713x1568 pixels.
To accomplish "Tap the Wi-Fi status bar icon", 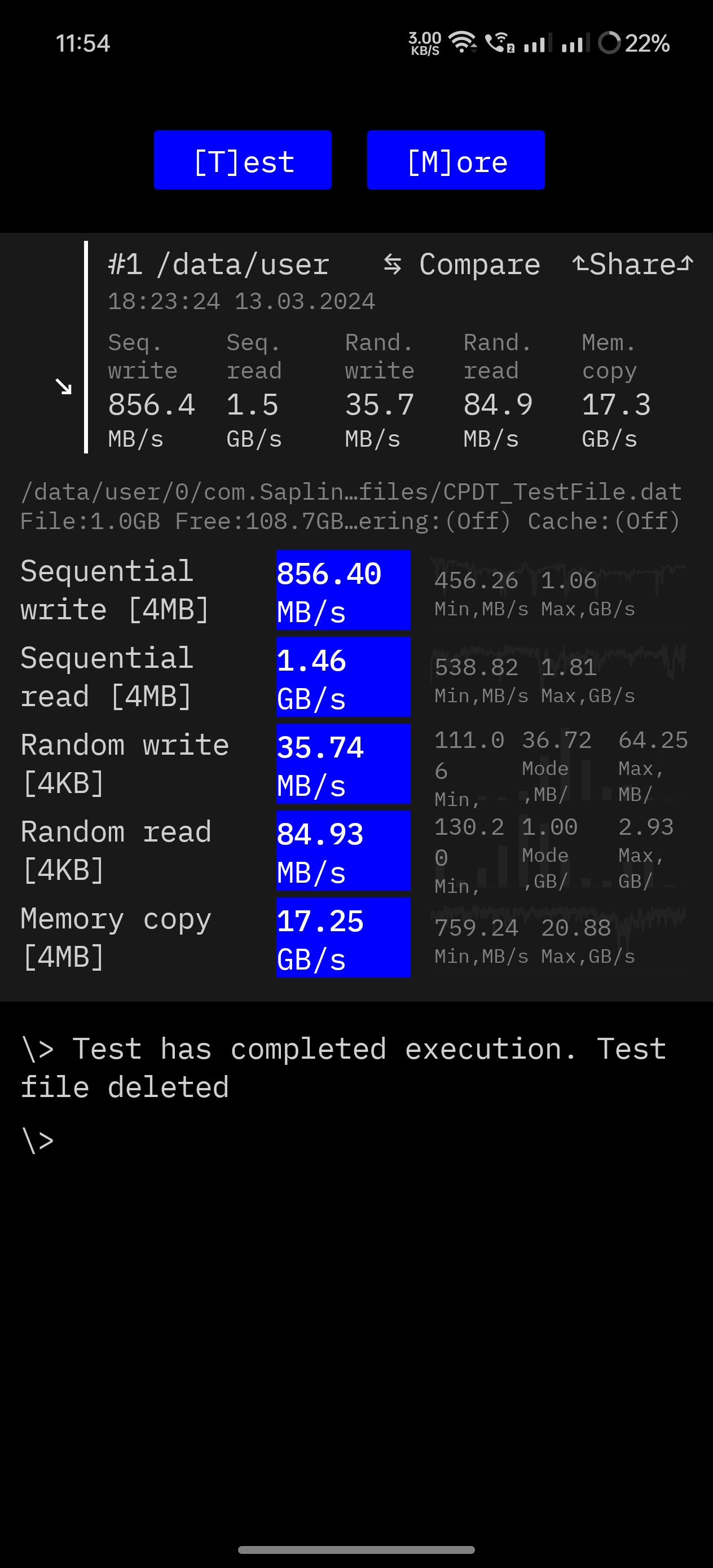I will (463, 43).
